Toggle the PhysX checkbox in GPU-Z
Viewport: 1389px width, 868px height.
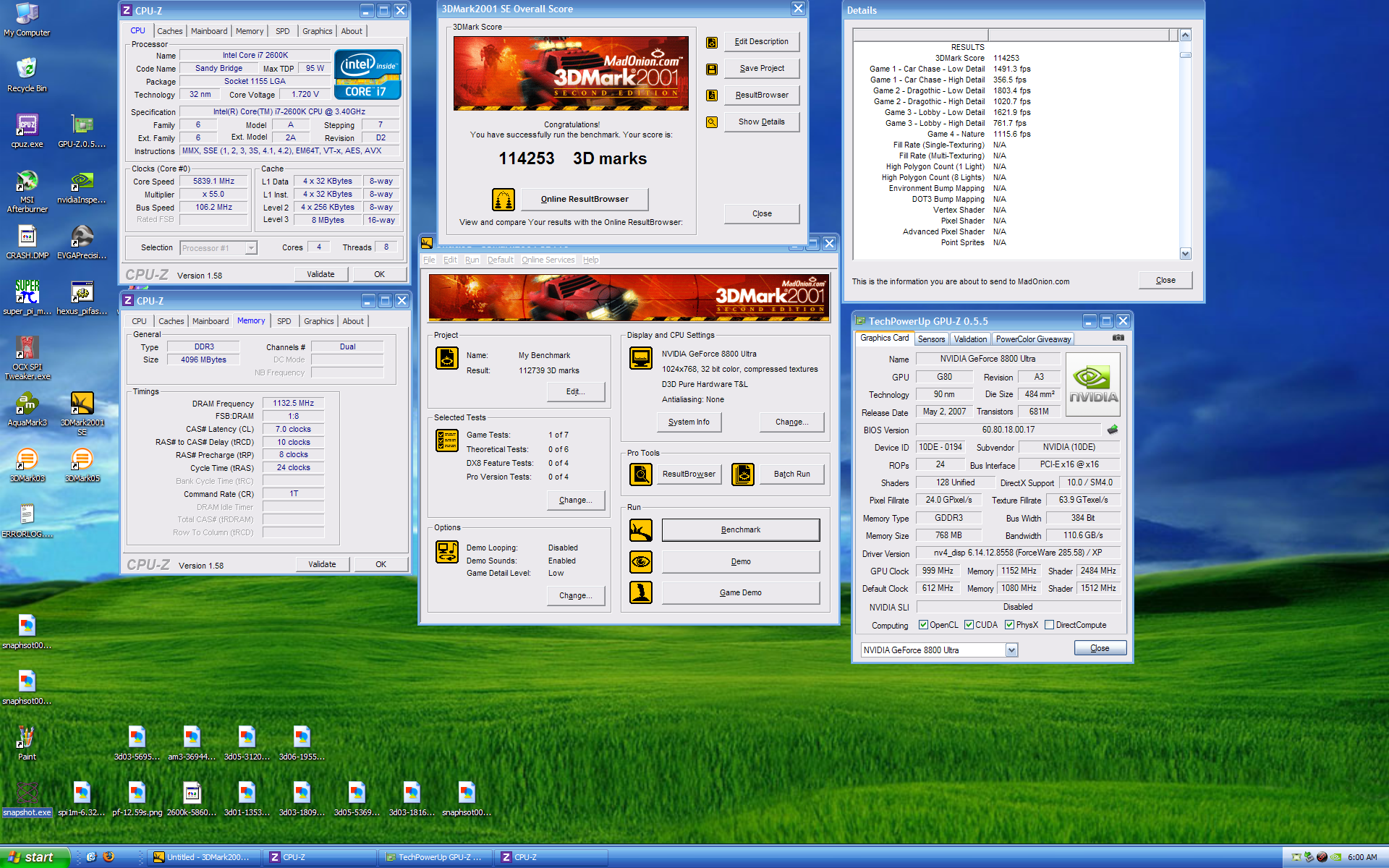pos(1009,625)
